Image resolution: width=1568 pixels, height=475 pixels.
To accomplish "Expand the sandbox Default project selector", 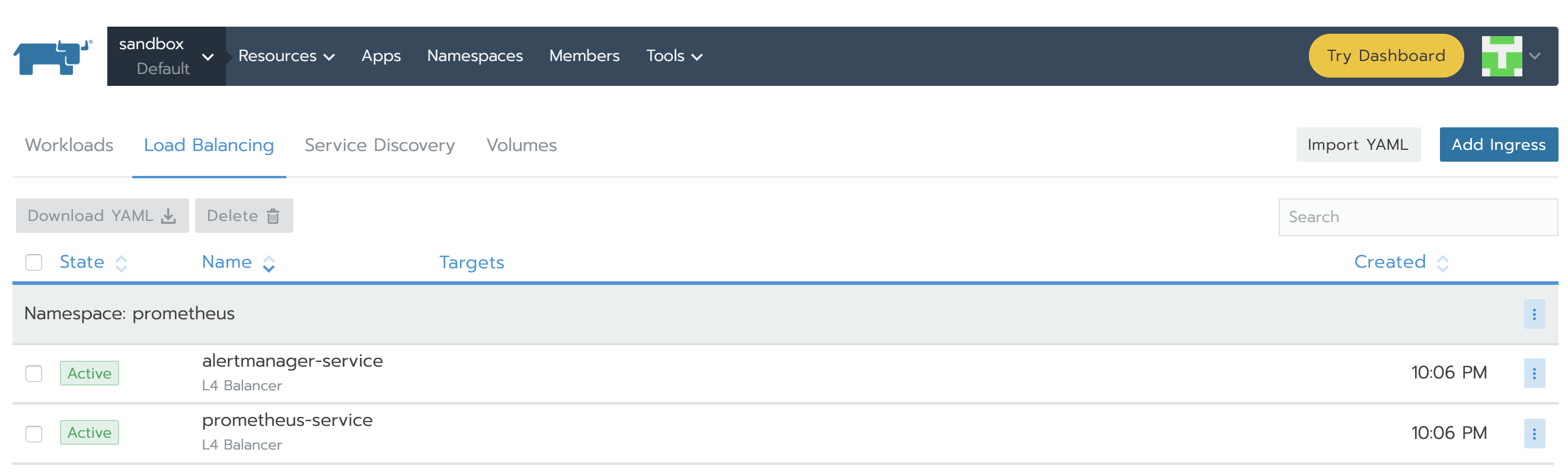I will [165, 56].
